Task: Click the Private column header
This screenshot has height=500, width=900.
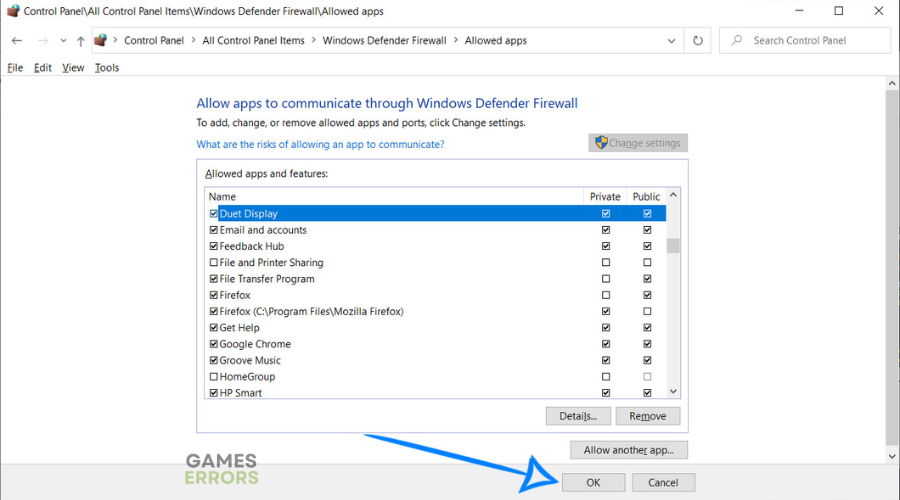Action: point(605,196)
